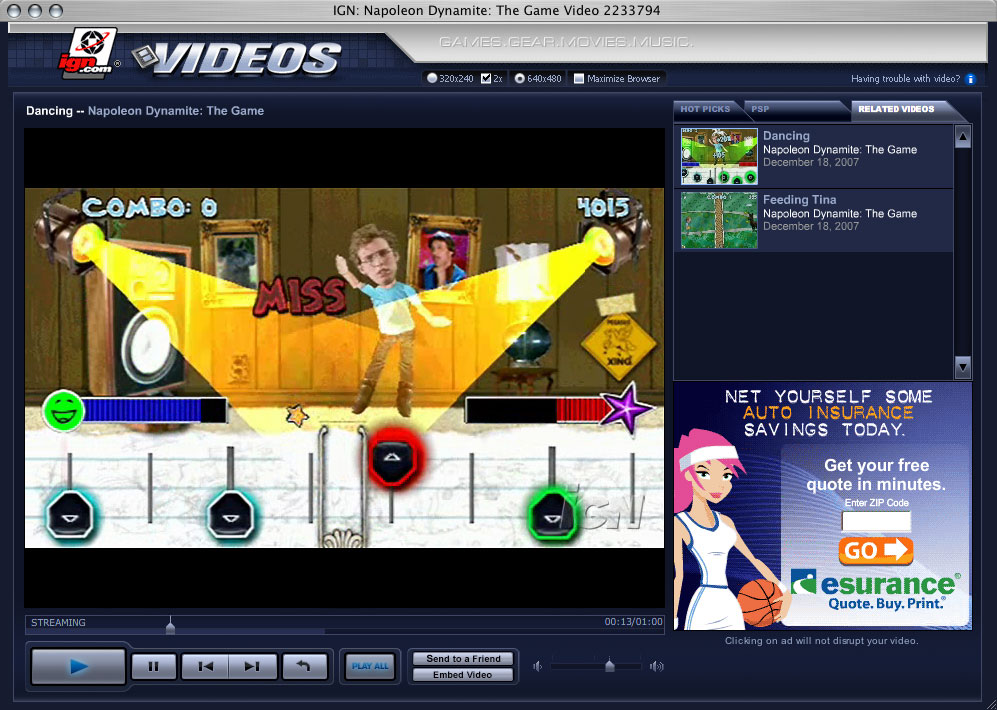The height and width of the screenshot is (710, 997).
Task: Click the VIDEOS film strip icon
Action: (145, 57)
